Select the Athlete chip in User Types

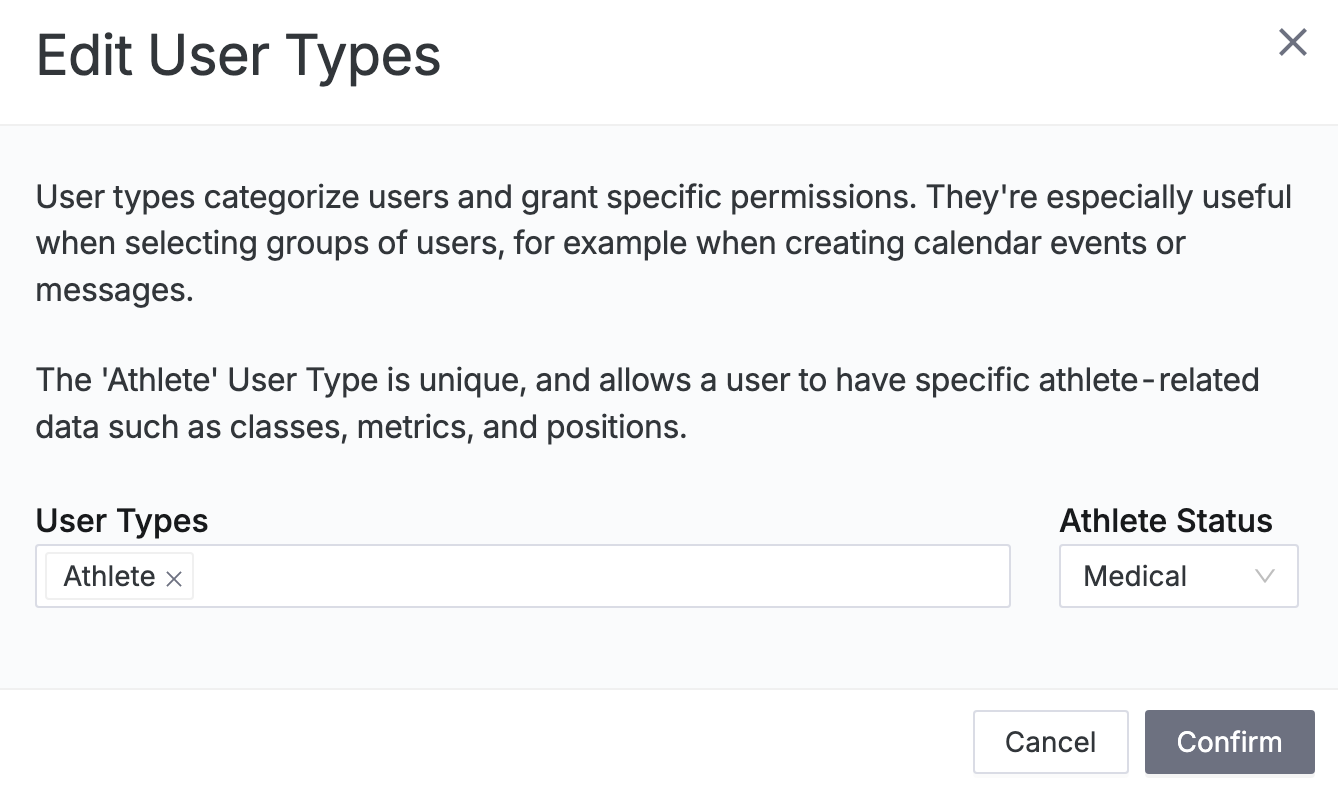tap(108, 576)
